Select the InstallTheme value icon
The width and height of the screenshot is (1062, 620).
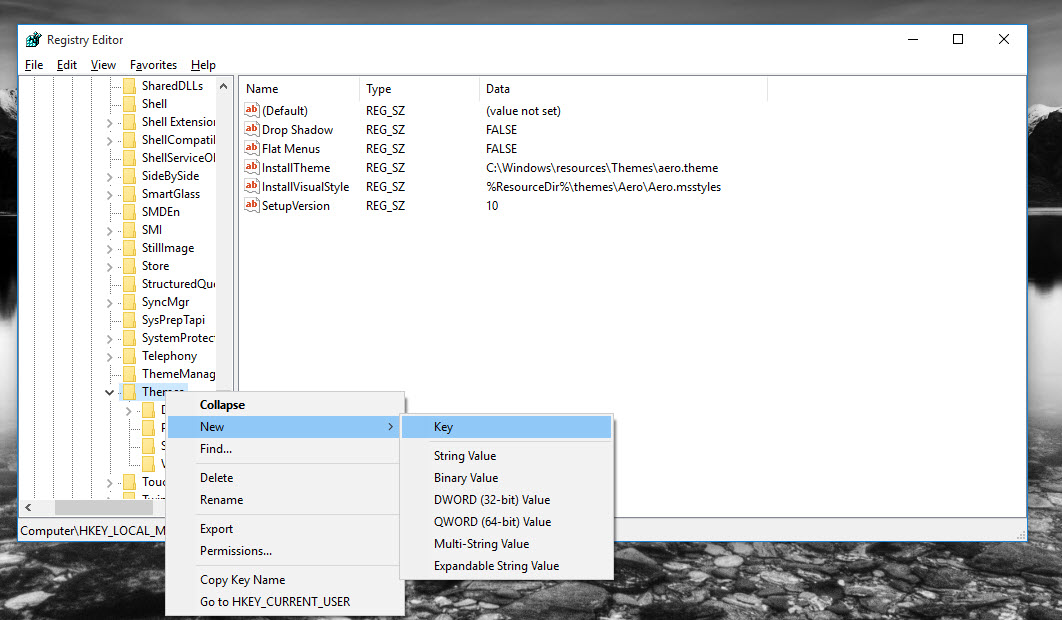point(252,168)
